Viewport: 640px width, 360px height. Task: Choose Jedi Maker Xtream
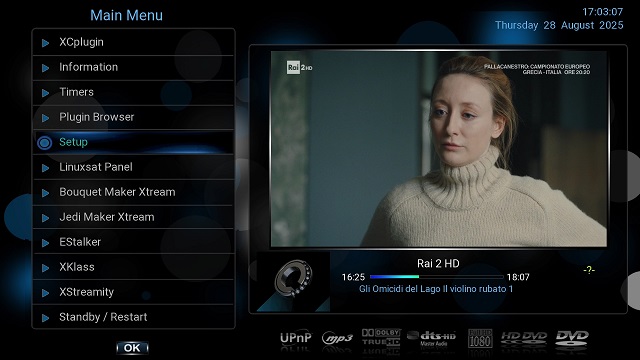click(x=133, y=217)
